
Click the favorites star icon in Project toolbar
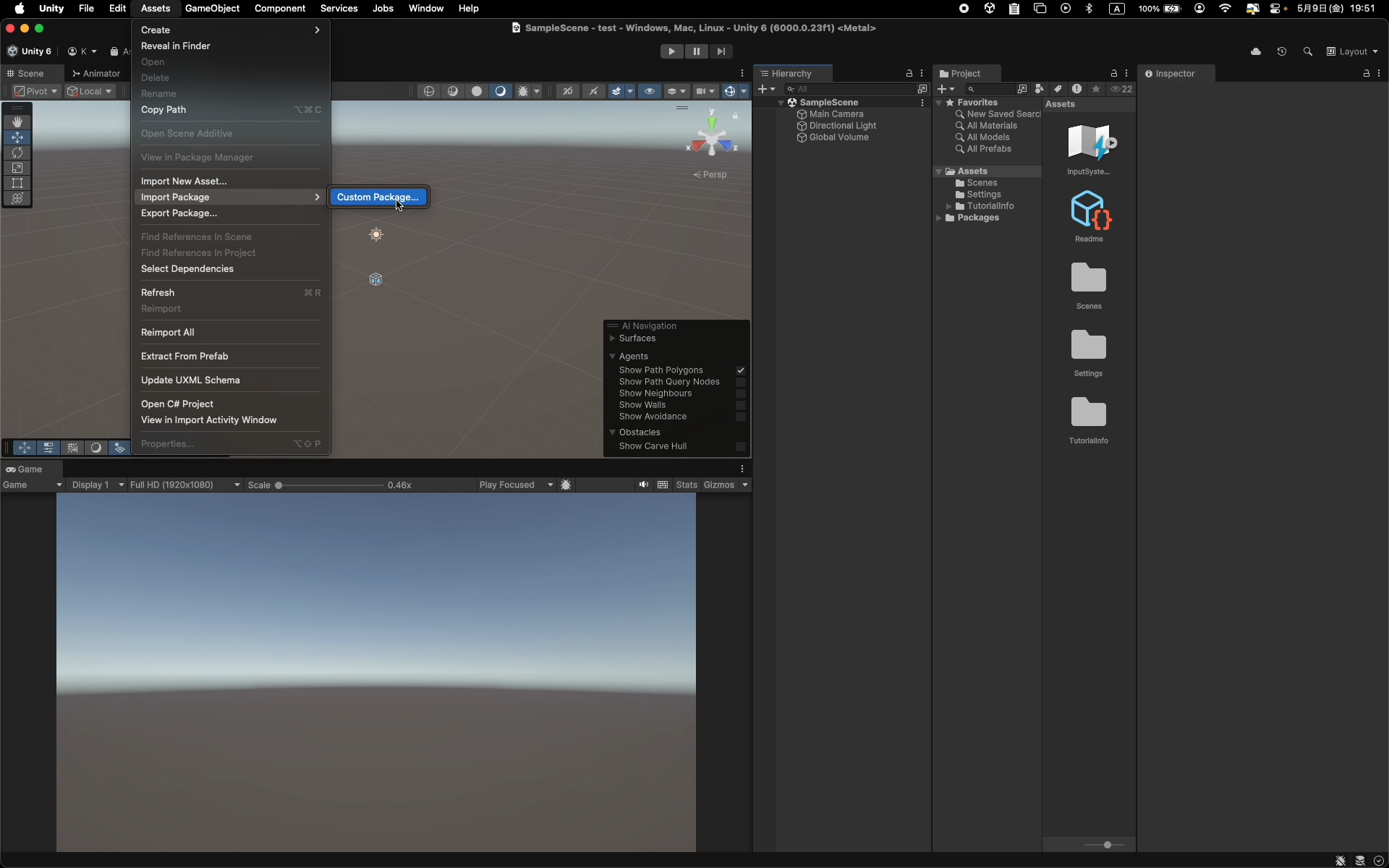[x=1096, y=89]
